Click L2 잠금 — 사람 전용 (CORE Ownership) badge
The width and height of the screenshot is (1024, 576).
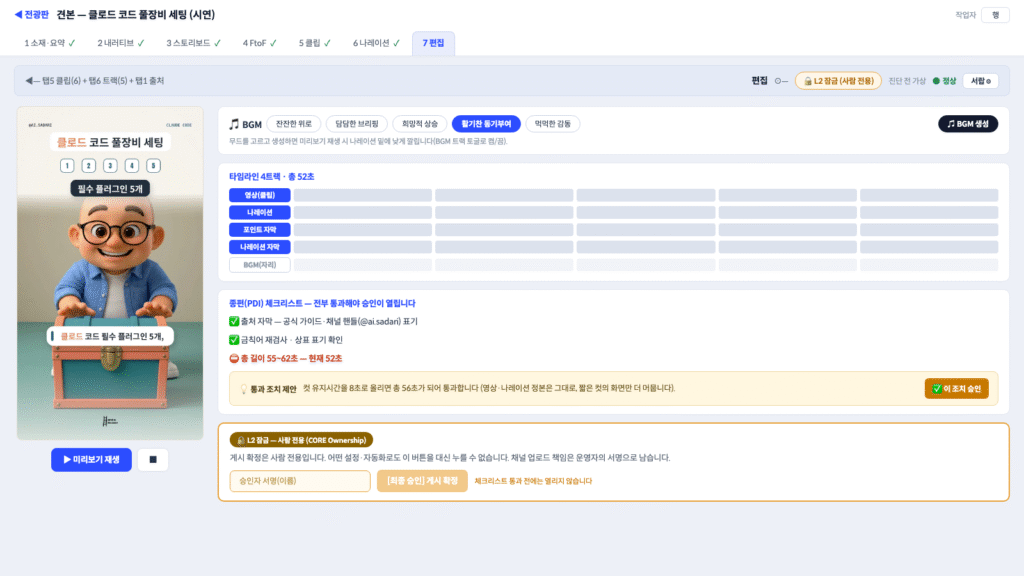point(301,440)
